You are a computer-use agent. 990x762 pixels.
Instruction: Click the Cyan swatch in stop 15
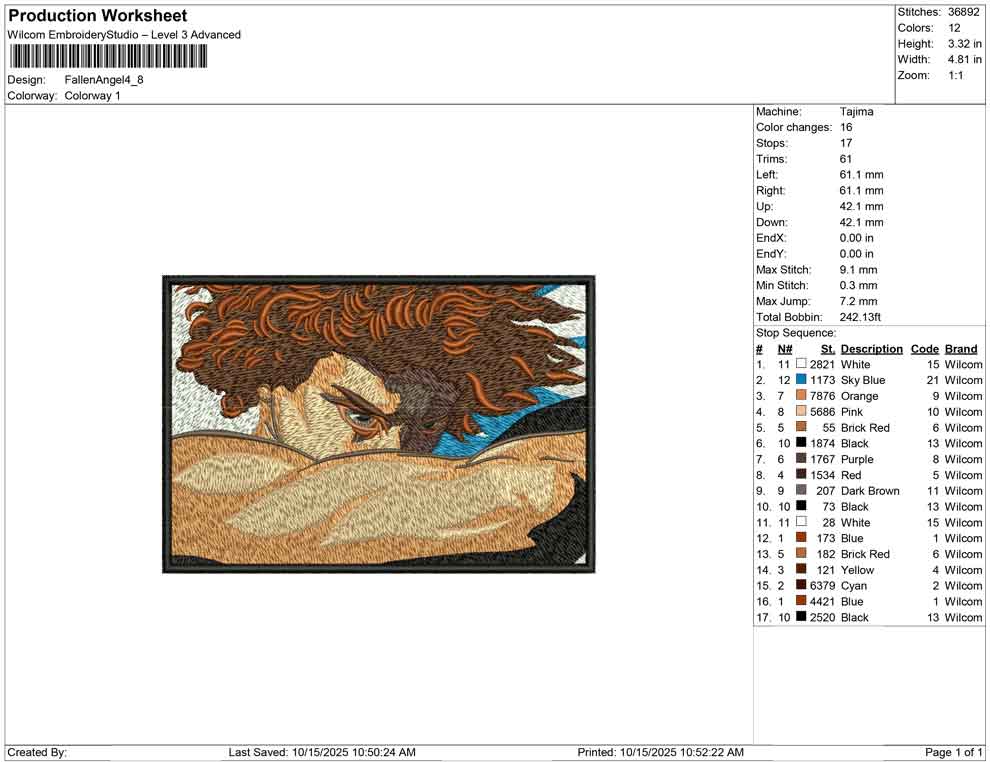[801, 585]
